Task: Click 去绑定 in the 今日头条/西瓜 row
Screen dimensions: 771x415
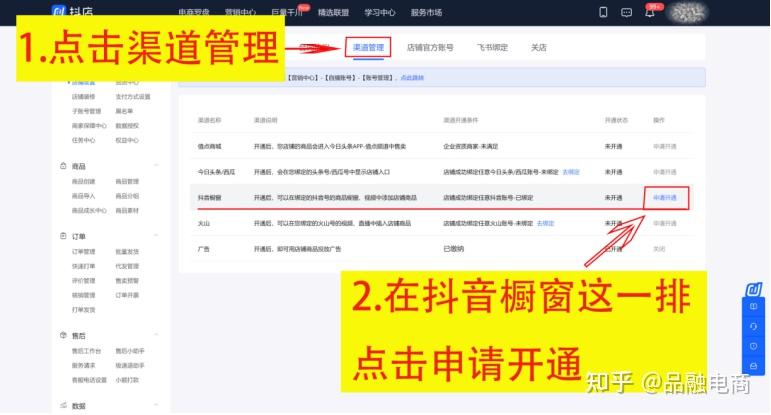Action: (571, 172)
